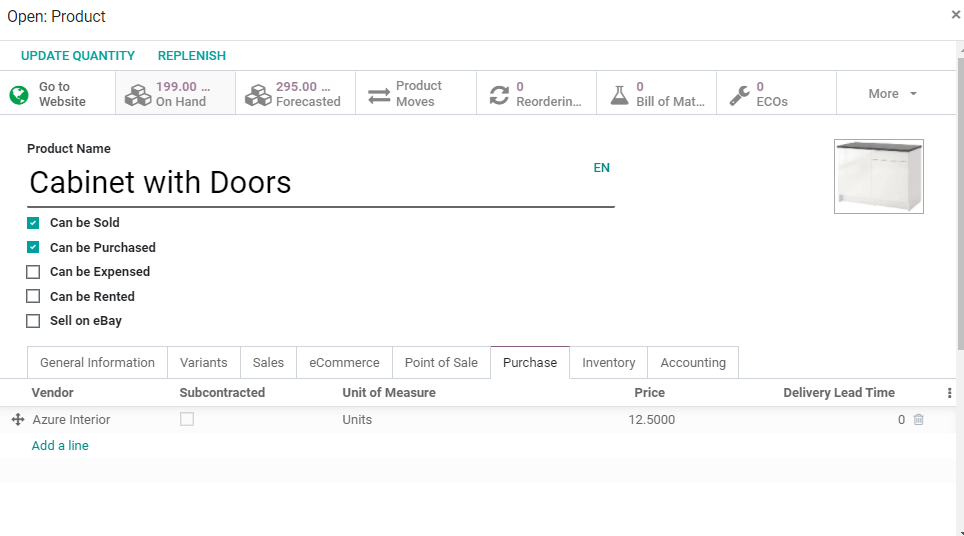The width and height of the screenshot is (964, 536).
Task: Expand the More dropdown
Action: pyautogui.click(x=892, y=93)
